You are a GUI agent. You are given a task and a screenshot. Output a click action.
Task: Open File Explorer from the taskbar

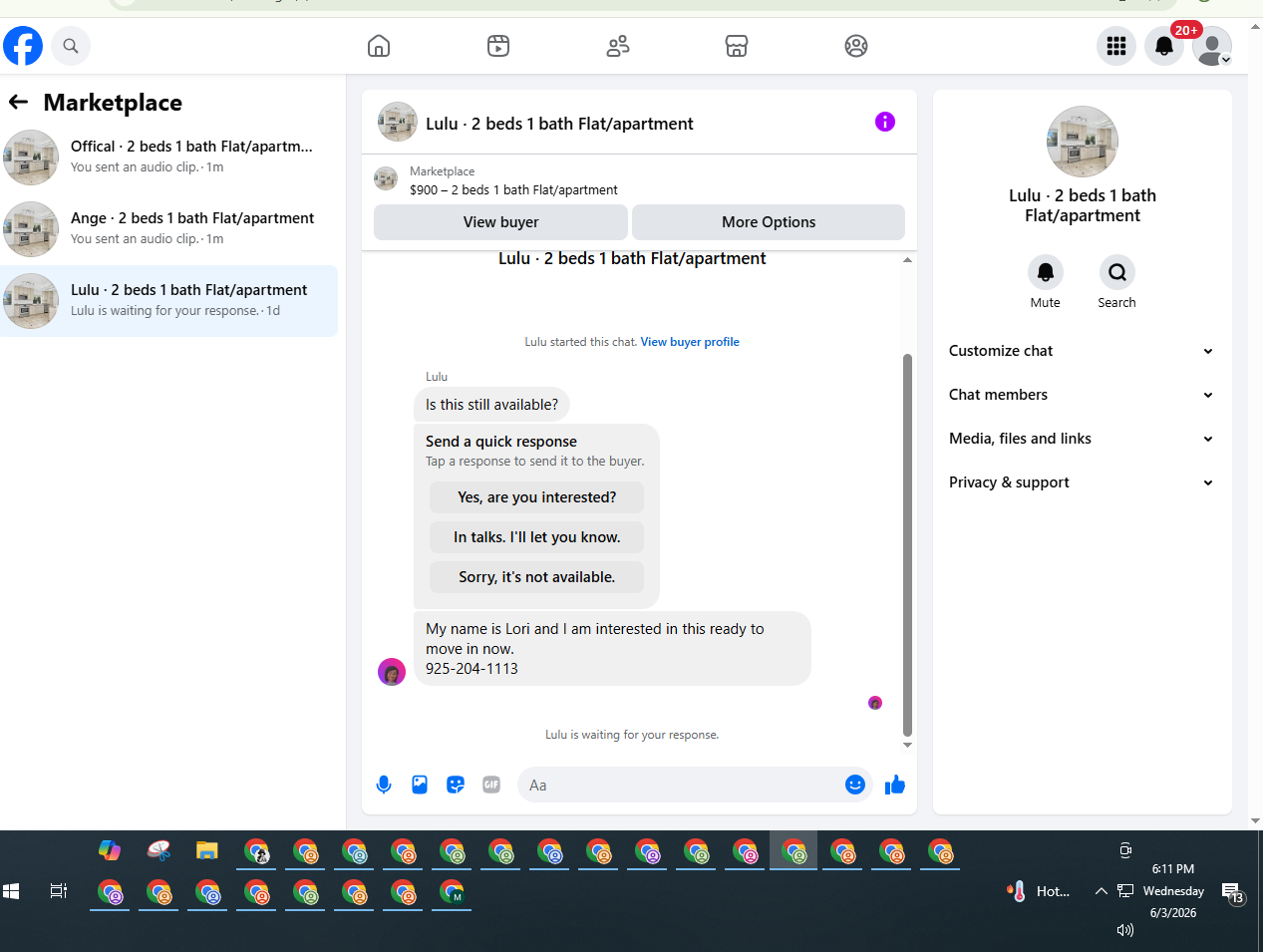tap(207, 850)
